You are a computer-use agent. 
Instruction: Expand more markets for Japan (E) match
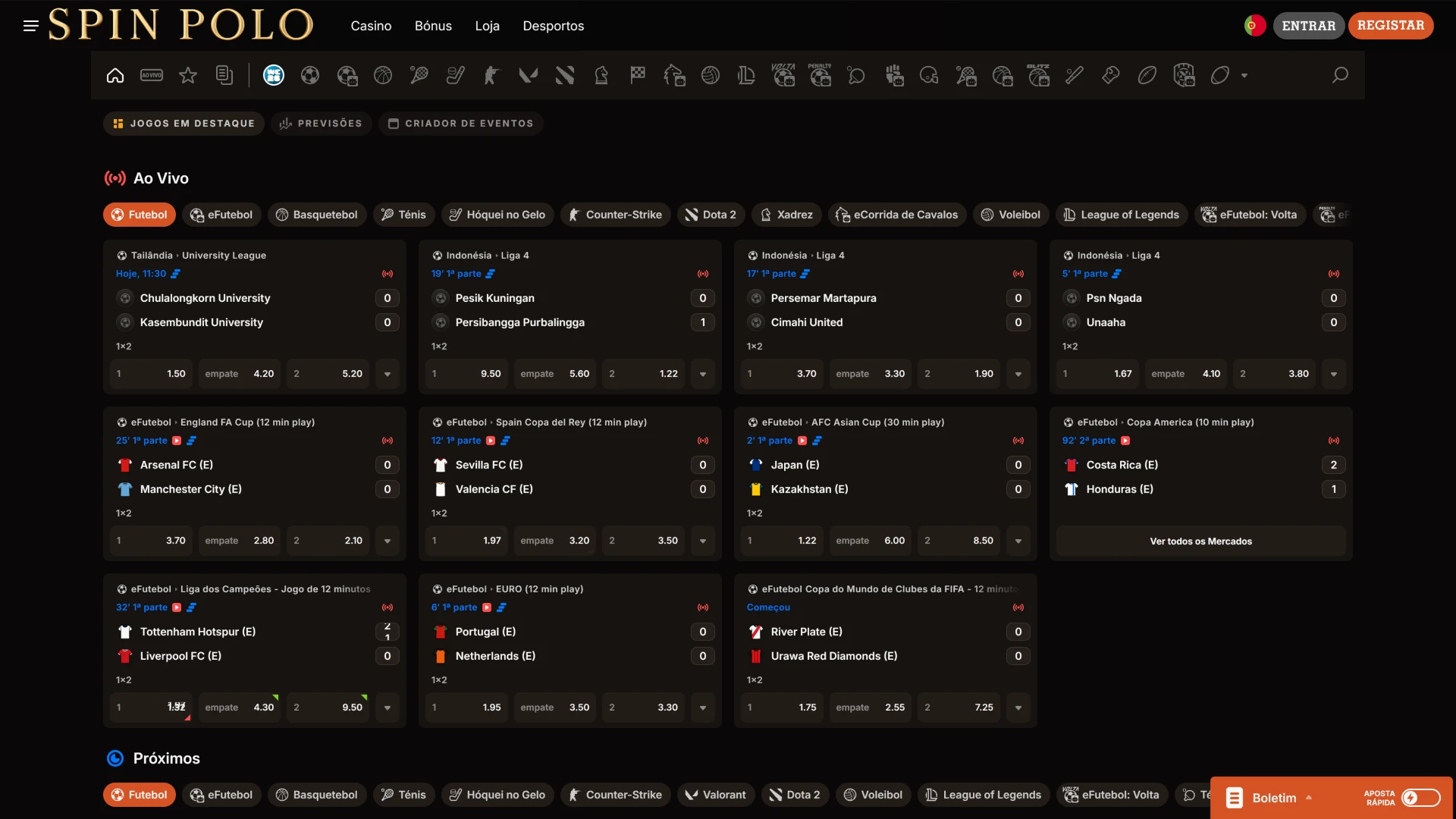click(1018, 541)
